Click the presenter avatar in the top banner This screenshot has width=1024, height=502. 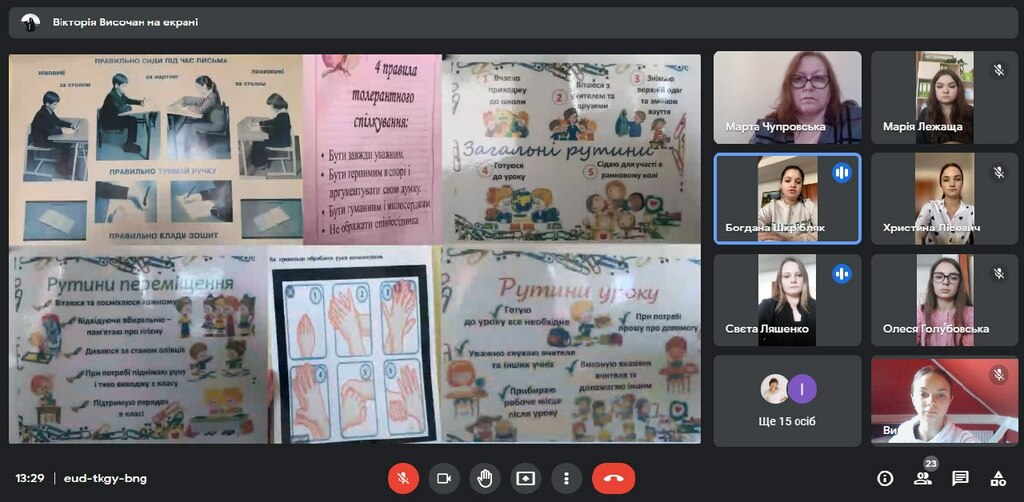click(30, 22)
